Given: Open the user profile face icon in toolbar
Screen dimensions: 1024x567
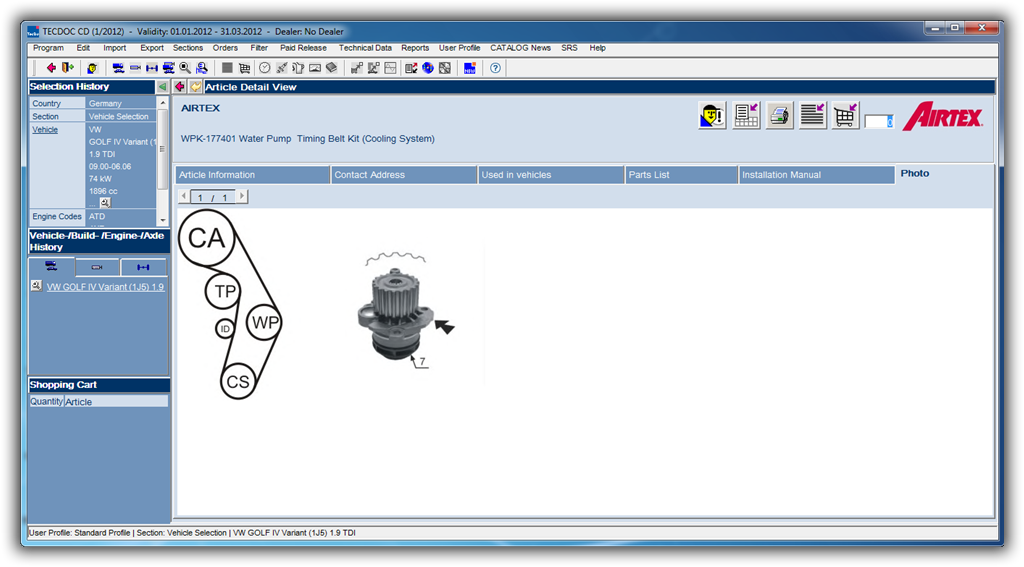Looking at the screenshot, I should point(92,68).
